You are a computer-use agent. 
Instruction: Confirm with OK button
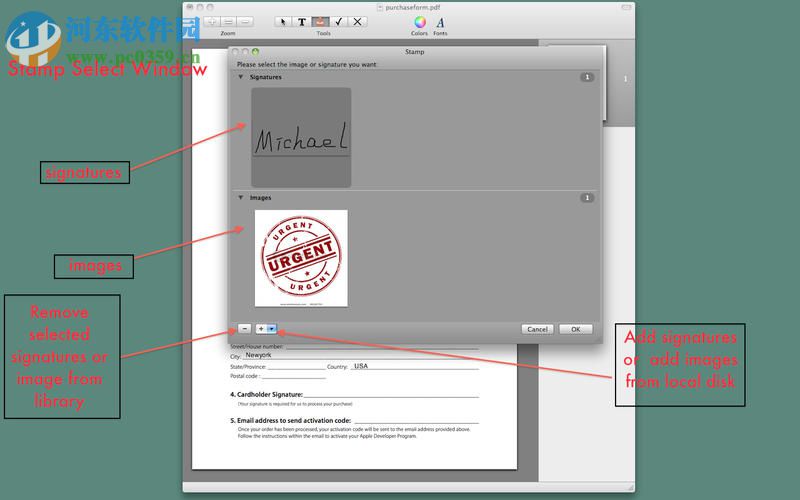(576, 329)
